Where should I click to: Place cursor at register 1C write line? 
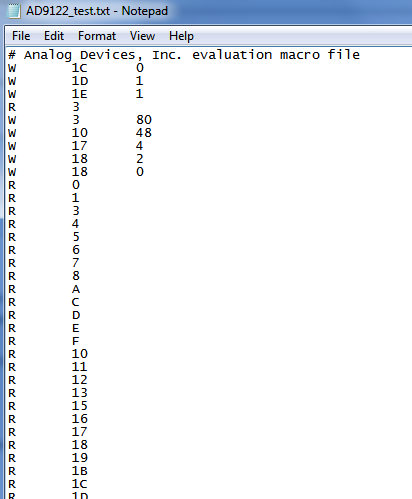pos(76,68)
